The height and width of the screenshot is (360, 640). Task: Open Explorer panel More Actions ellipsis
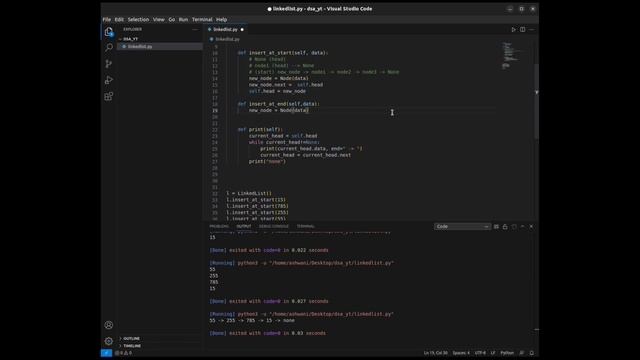(195, 29)
